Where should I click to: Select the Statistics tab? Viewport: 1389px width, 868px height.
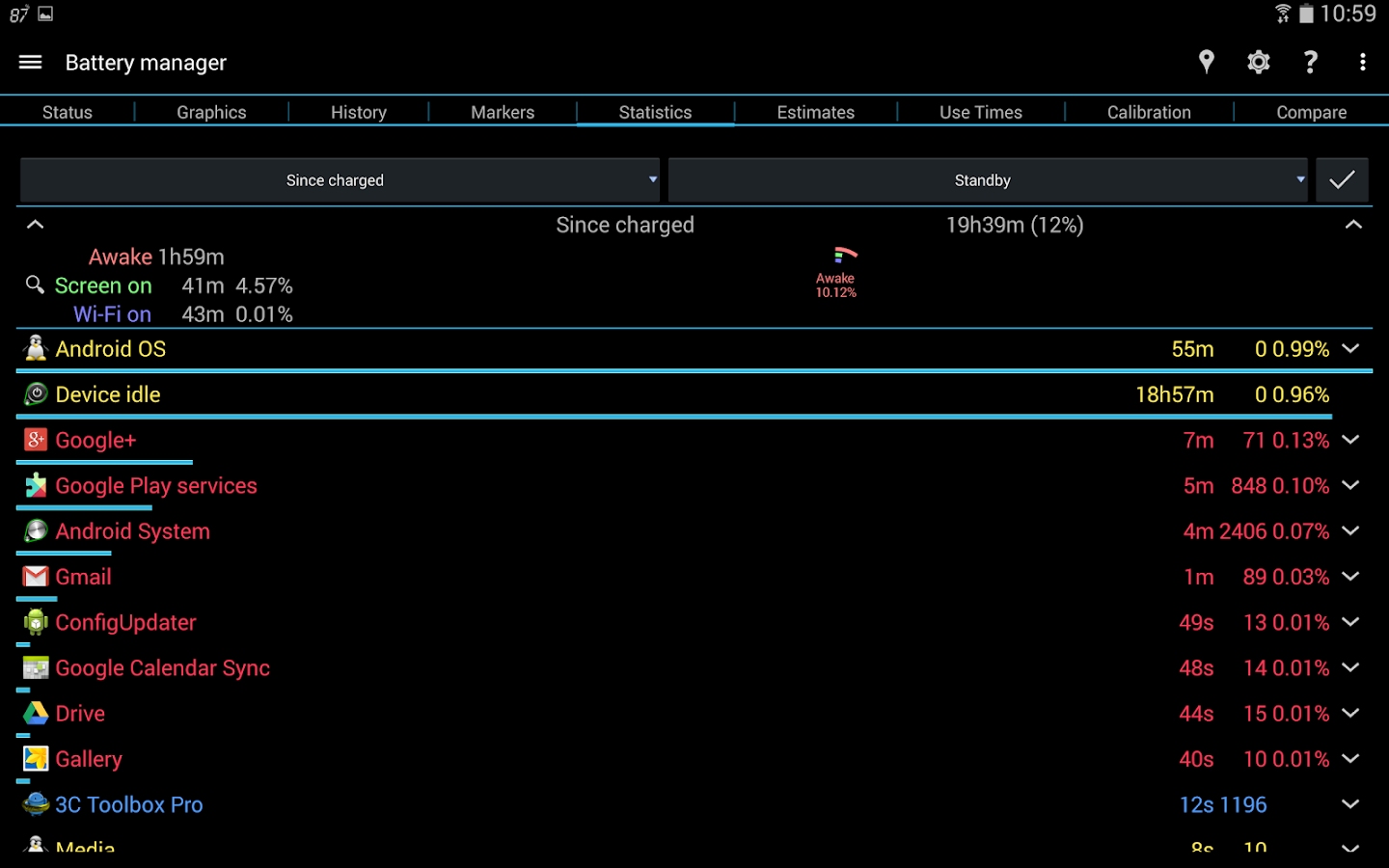[x=655, y=112]
